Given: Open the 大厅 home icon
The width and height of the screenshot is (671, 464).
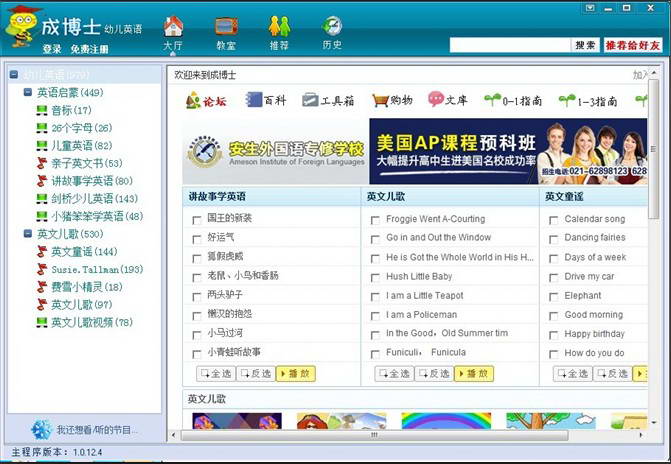Looking at the screenshot, I should tap(173, 27).
